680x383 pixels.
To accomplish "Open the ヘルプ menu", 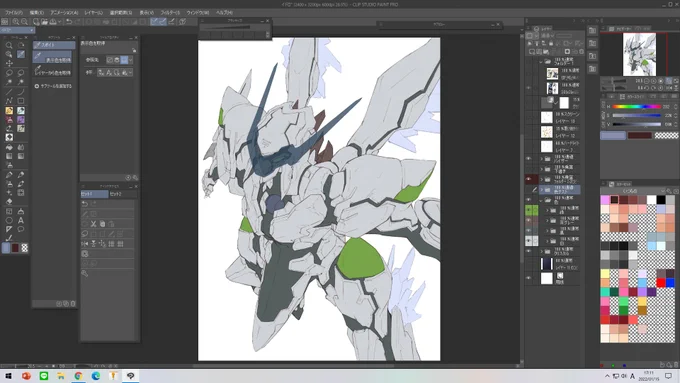I will tap(224, 13).
